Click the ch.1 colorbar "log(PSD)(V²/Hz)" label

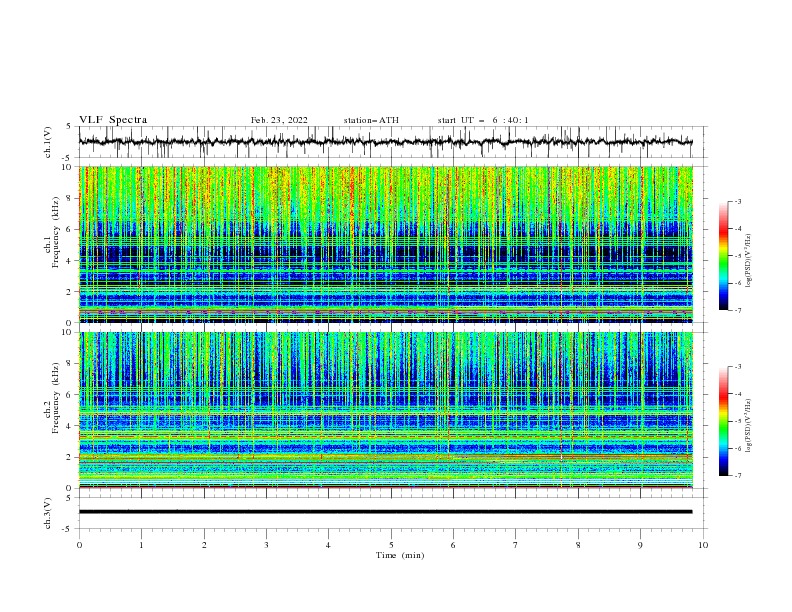pos(749,261)
